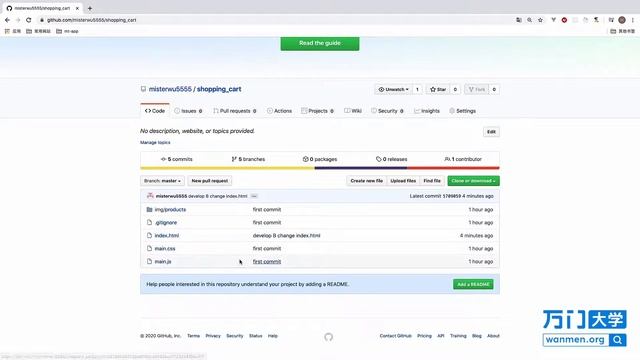The height and width of the screenshot is (360, 640).
Task: Open misterwu5555 owner profile link
Action: click(170, 89)
